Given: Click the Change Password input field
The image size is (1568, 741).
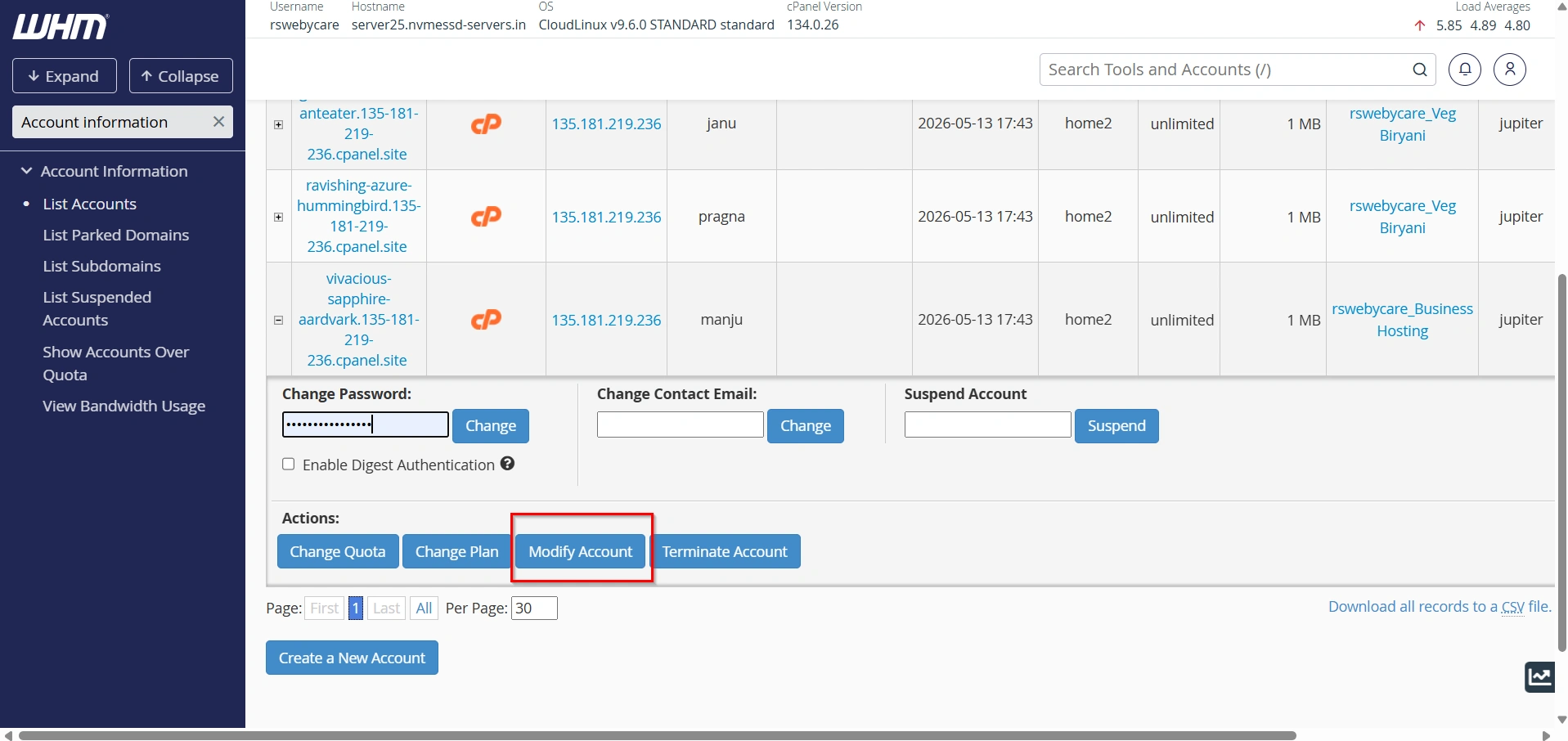Looking at the screenshot, I should point(366,424).
